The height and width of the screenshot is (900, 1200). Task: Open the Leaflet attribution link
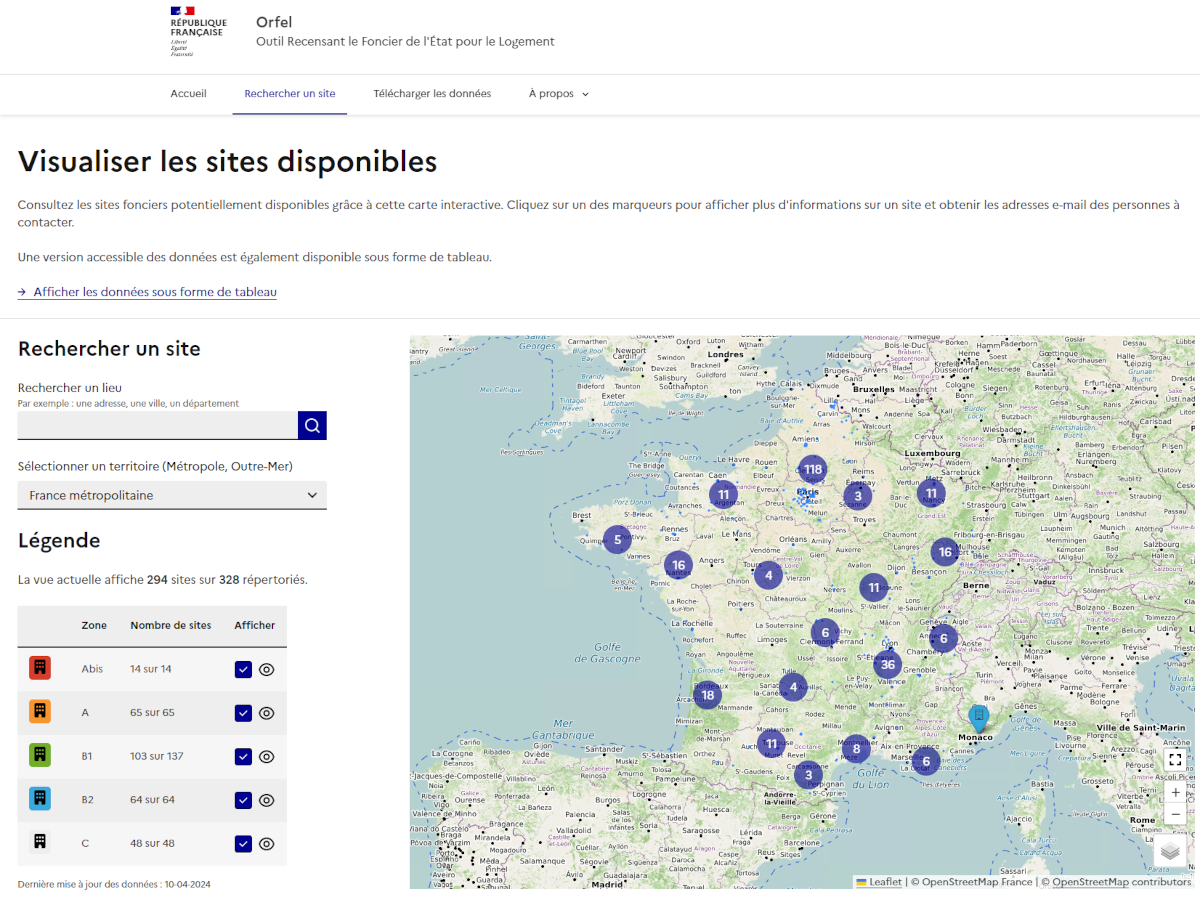884,882
